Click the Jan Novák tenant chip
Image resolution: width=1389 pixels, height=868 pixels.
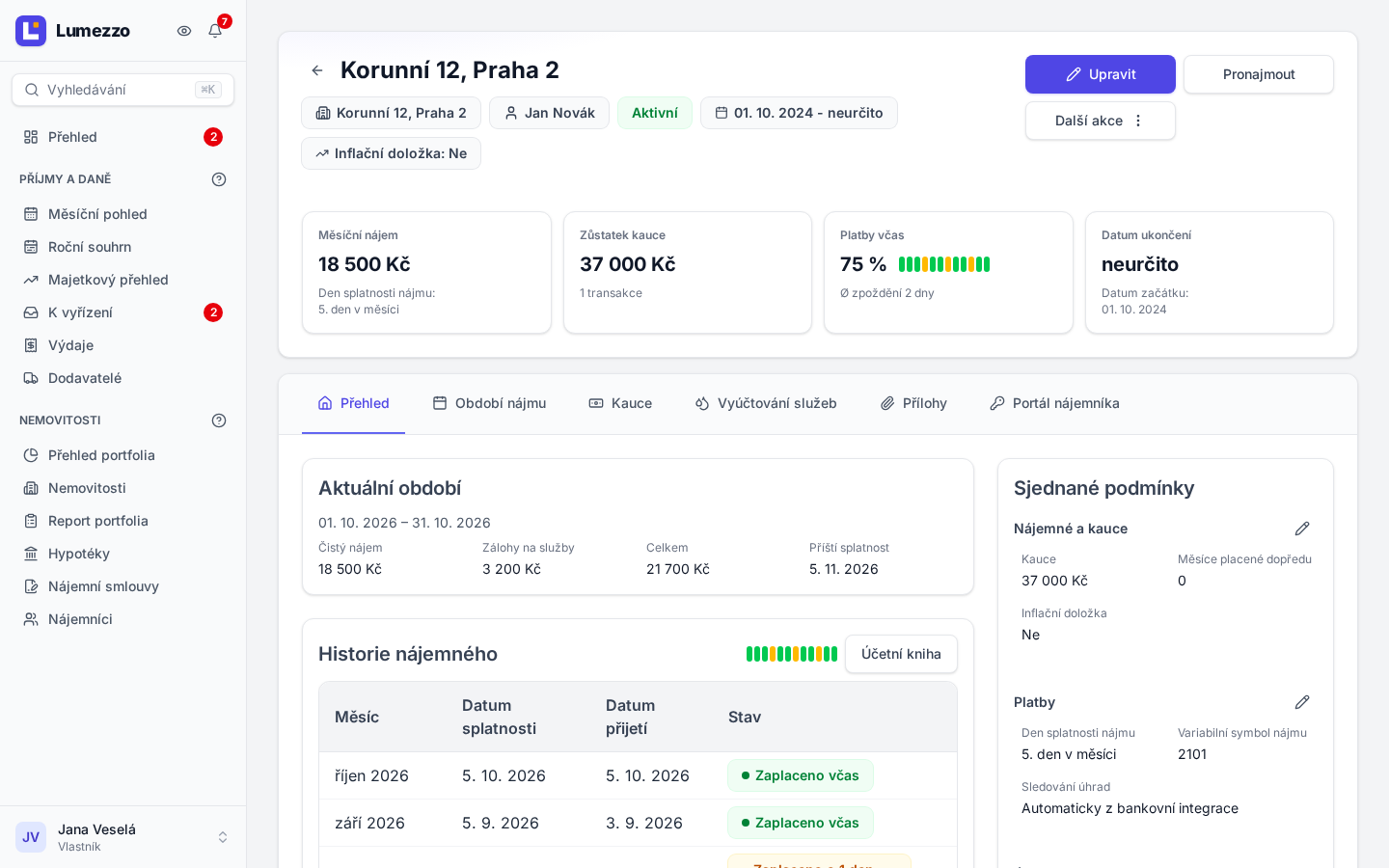coord(549,113)
